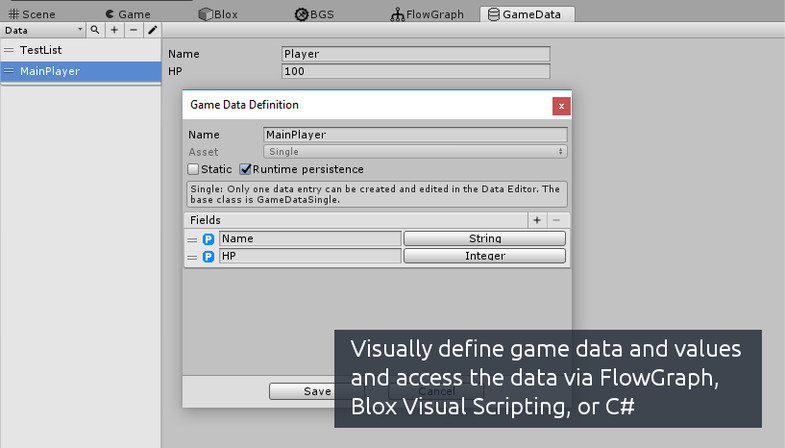
Task: Toggle the P property icon for HP field
Action: [x=208, y=257]
